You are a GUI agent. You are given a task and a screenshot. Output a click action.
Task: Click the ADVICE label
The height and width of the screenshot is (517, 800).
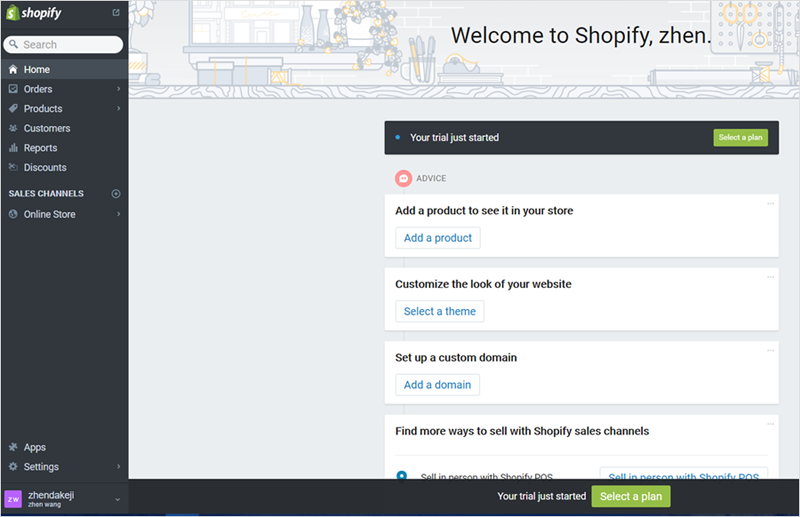point(431,178)
